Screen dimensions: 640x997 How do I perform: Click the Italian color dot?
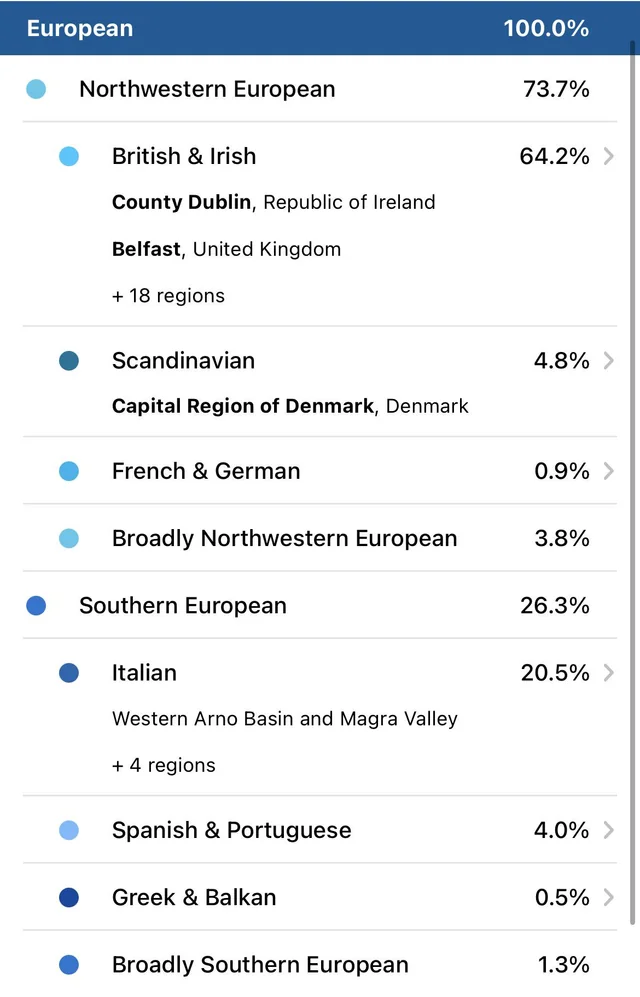(69, 672)
